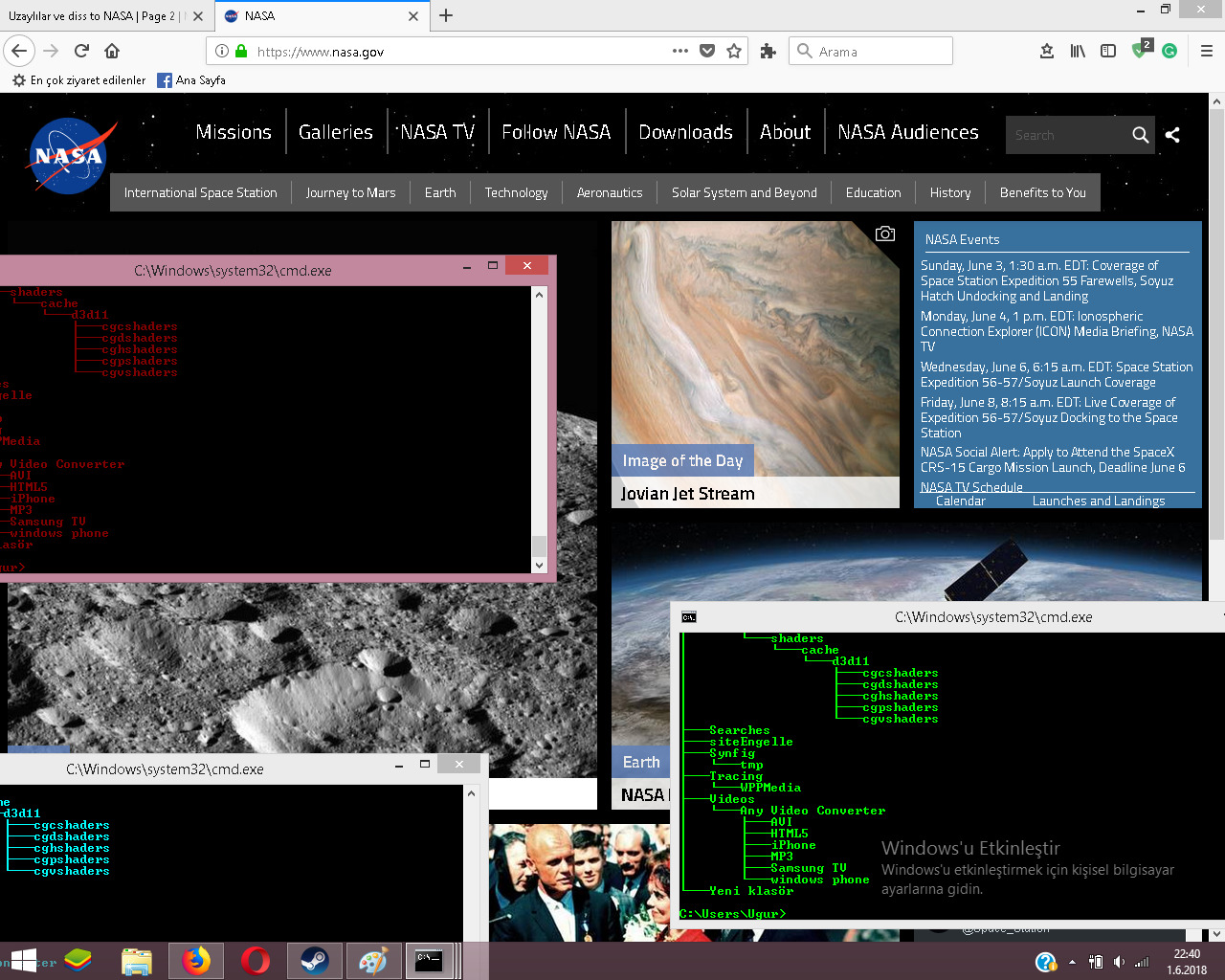This screenshot has width=1225, height=980.
Task: Open the NASA Audiences menu
Action: [x=908, y=132]
